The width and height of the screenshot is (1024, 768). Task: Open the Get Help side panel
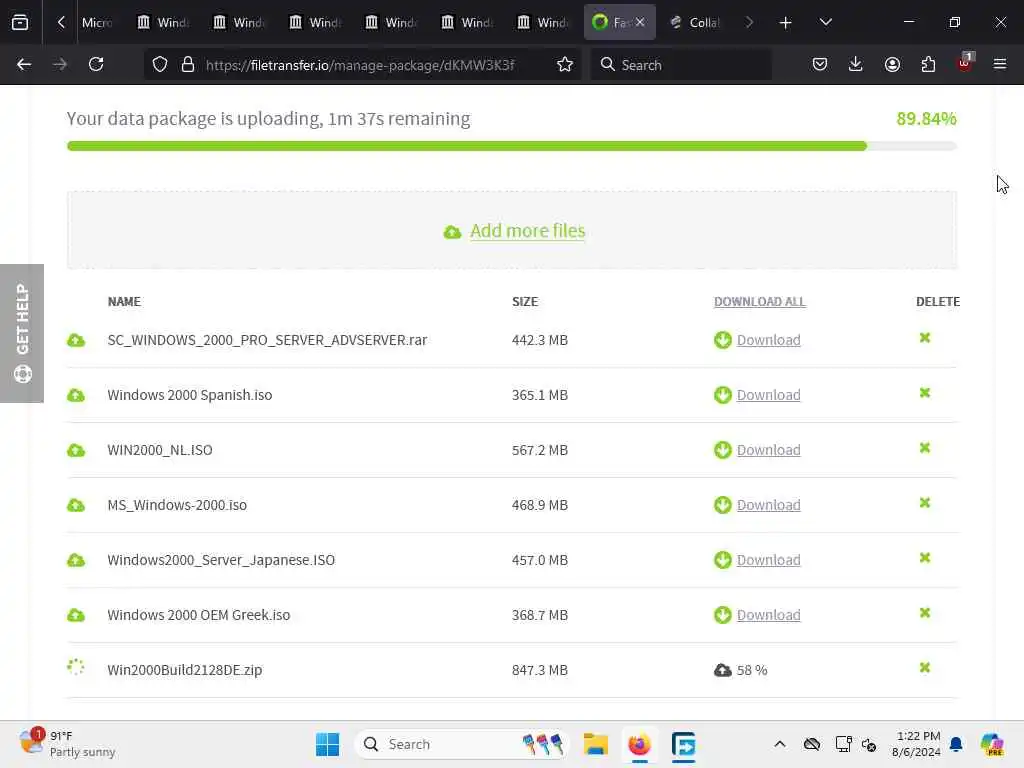click(x=22, y=333)
